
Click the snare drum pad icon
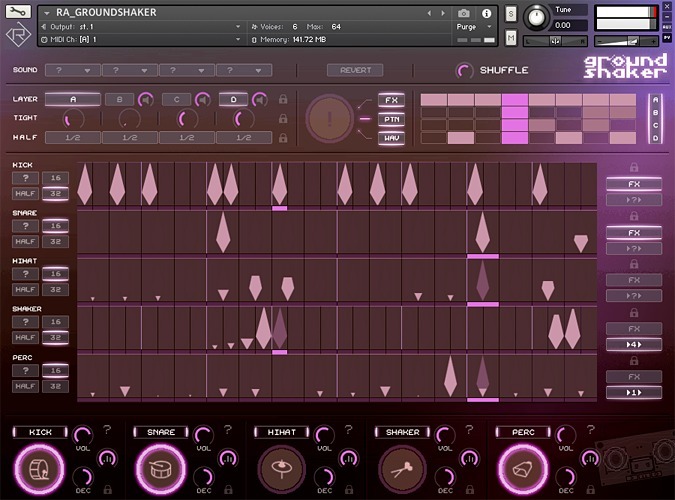(160, 467)
